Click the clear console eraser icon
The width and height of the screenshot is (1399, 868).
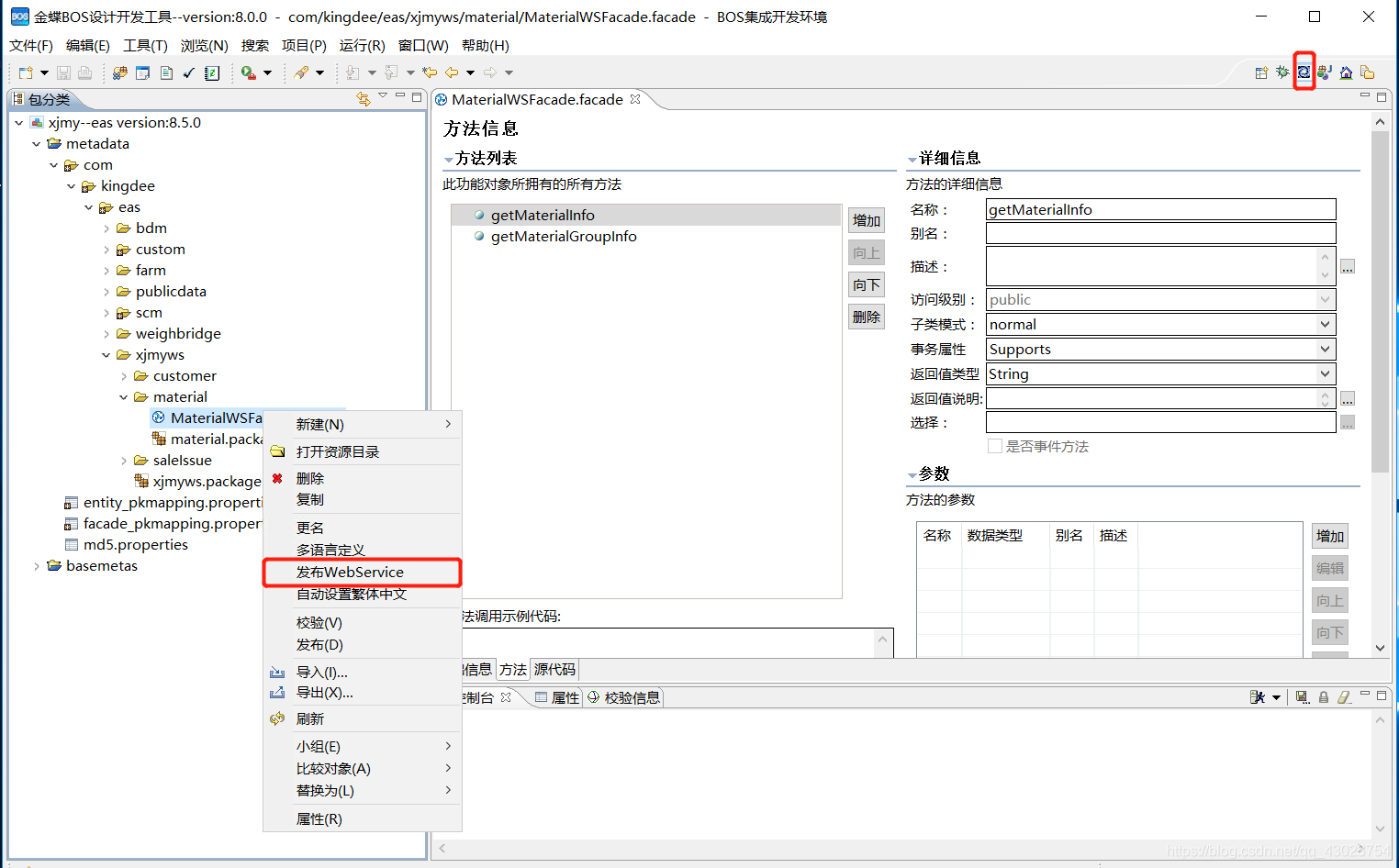(1344, 697)
